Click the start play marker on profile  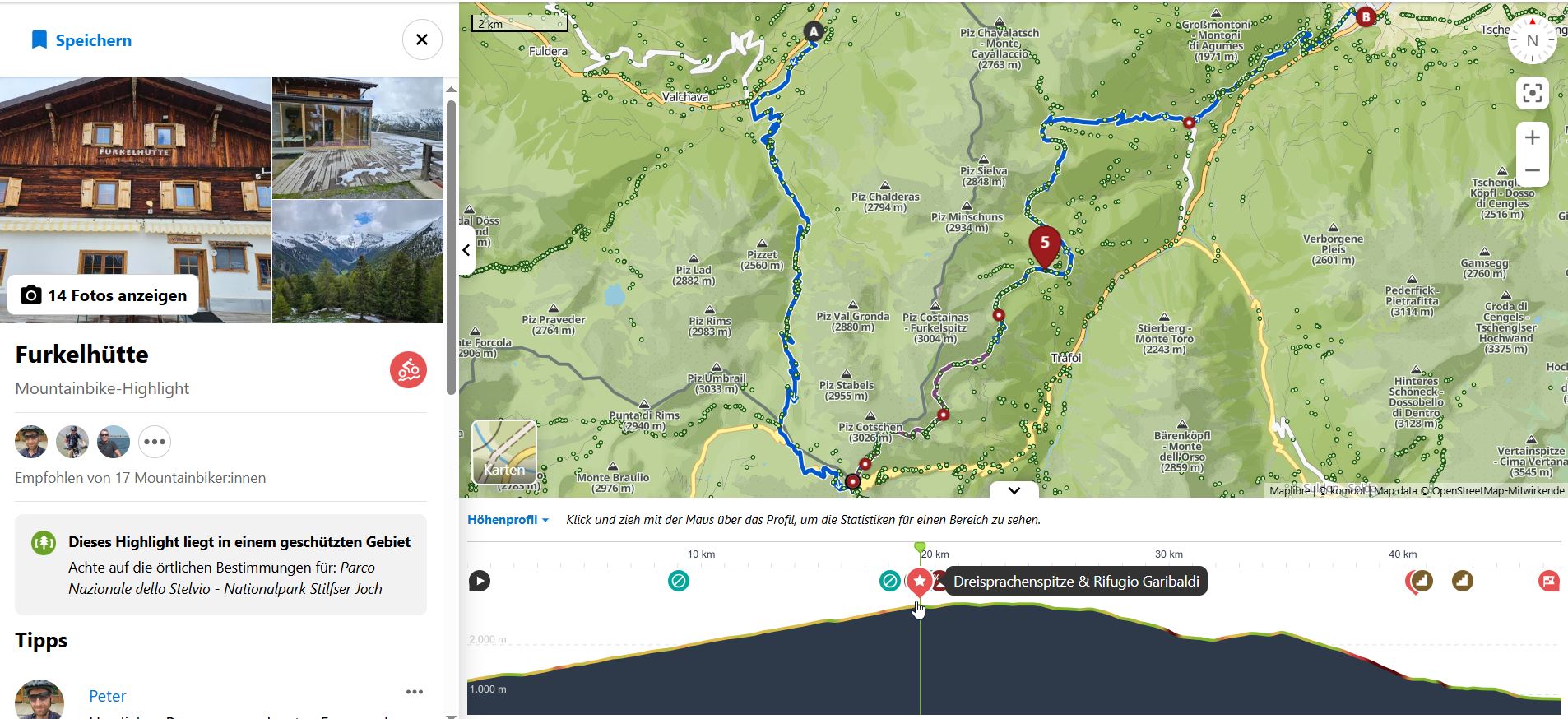tap(480, 582)
